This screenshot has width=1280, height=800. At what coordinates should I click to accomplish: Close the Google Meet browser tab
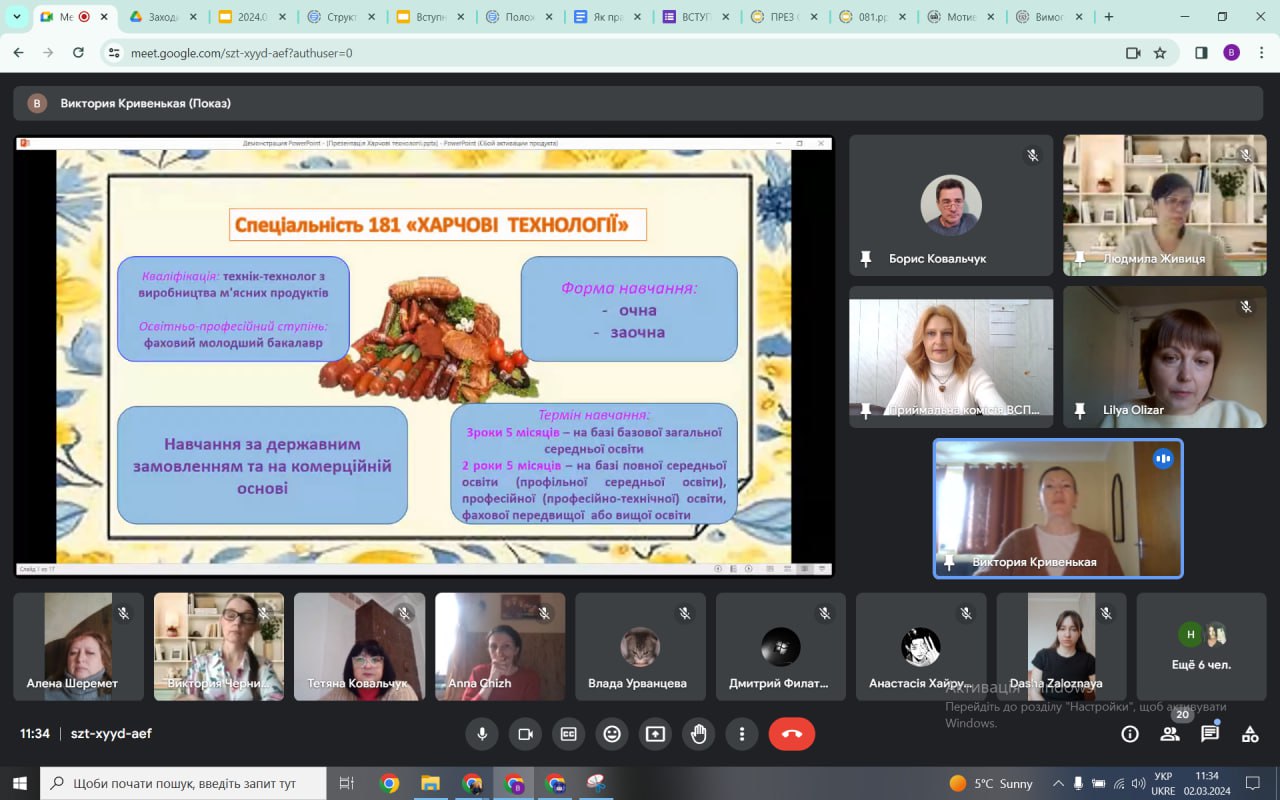click(x=105, y=17)
